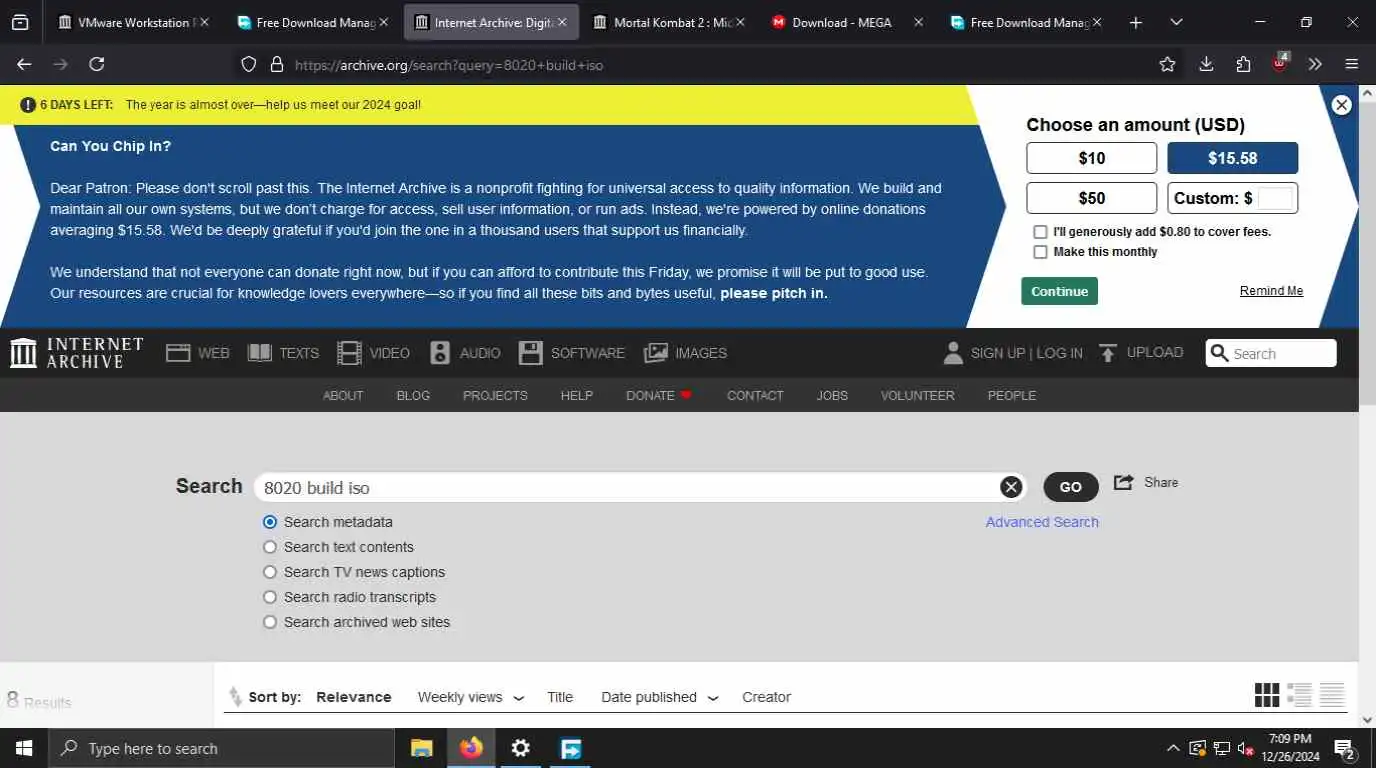Open the extensions puzzle icon

click(x=1243, y=64)
